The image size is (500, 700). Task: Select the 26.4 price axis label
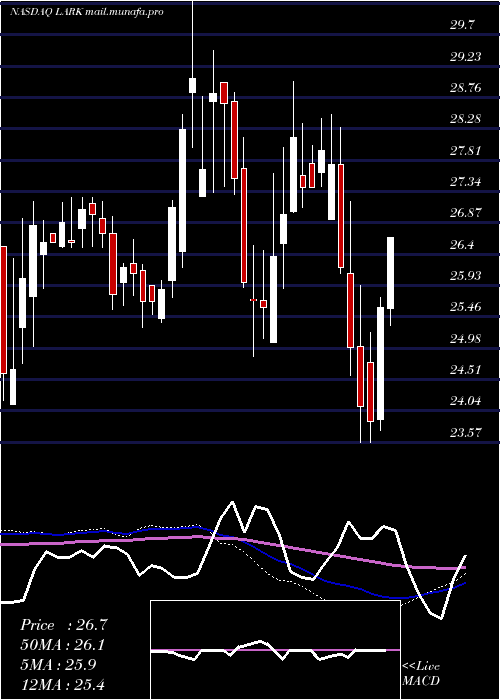pyautogui.click(x=462, y=245)
